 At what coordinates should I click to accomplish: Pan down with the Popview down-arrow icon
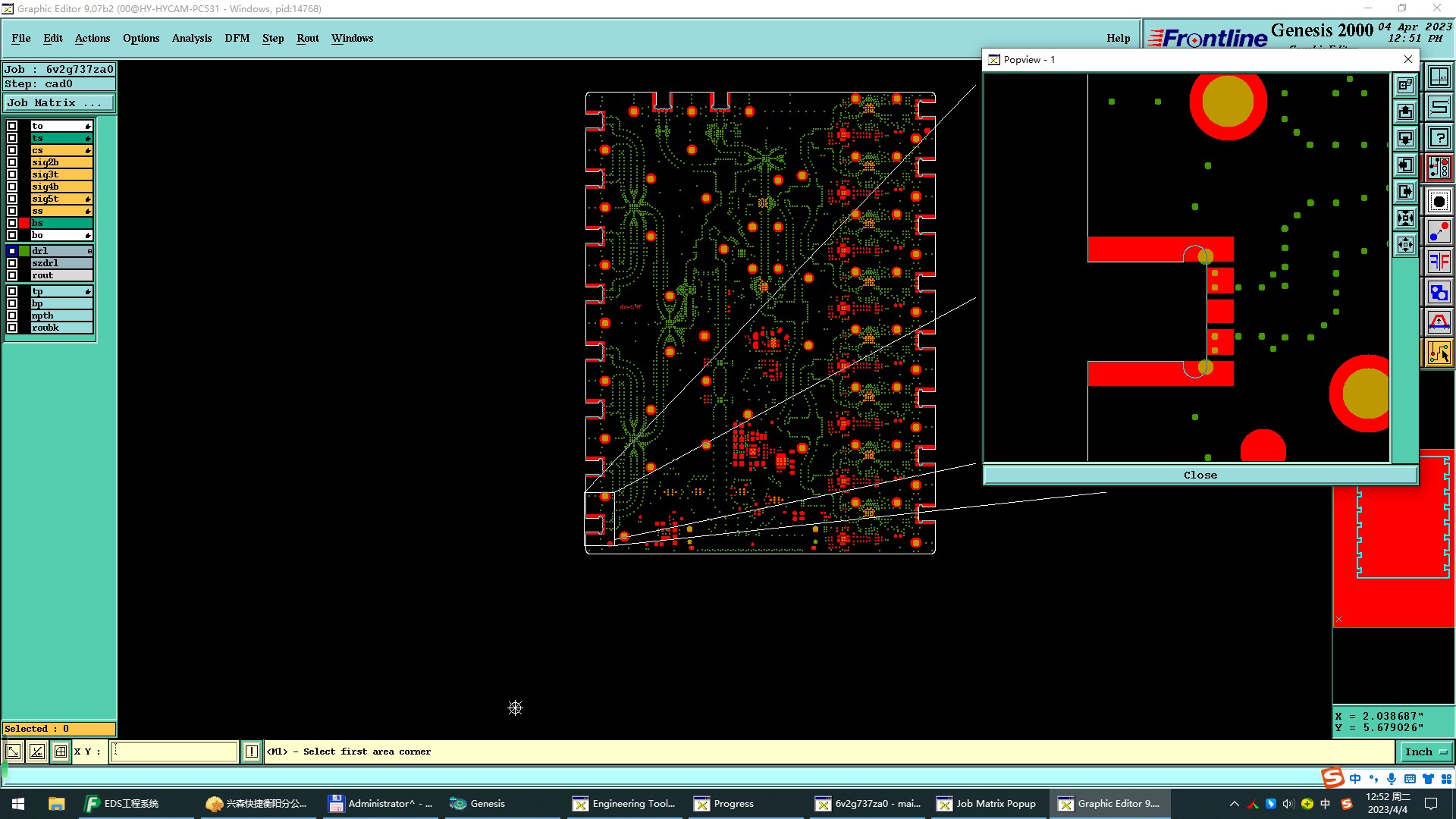pyautogui.click(x=1405, y=139)
